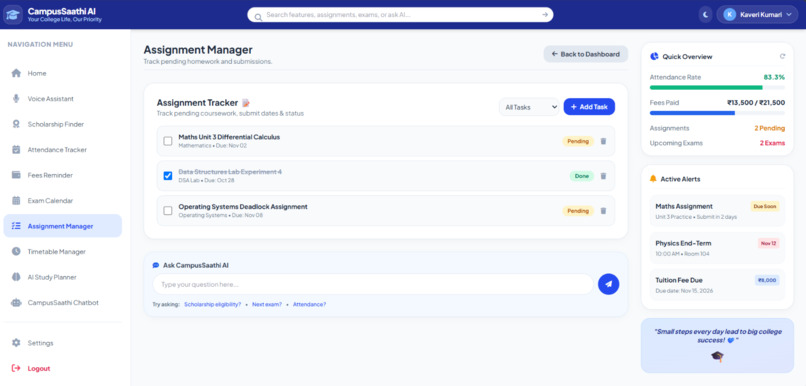Click Back to Dashboard button
Screen dimensions: 806x386
coord(585,54)
